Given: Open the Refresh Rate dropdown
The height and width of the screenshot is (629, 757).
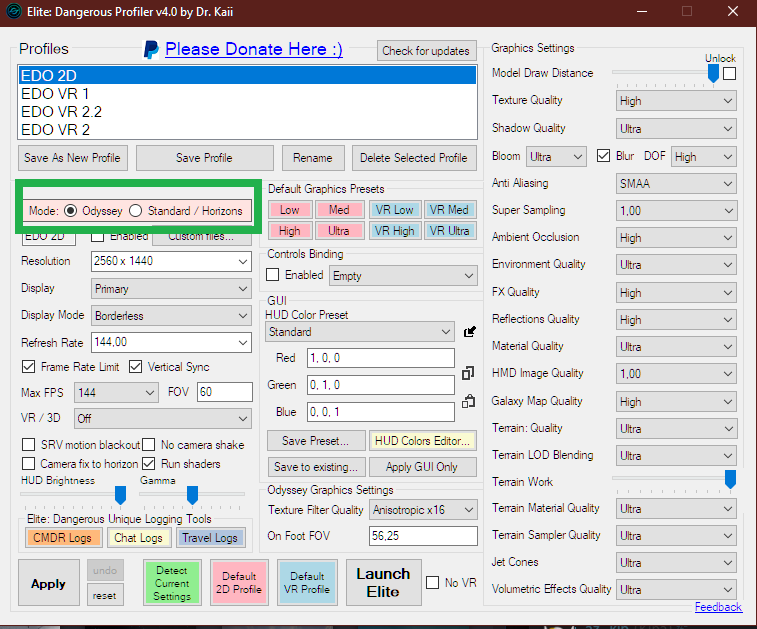Looking at the screenshot, I should point(171,342).
